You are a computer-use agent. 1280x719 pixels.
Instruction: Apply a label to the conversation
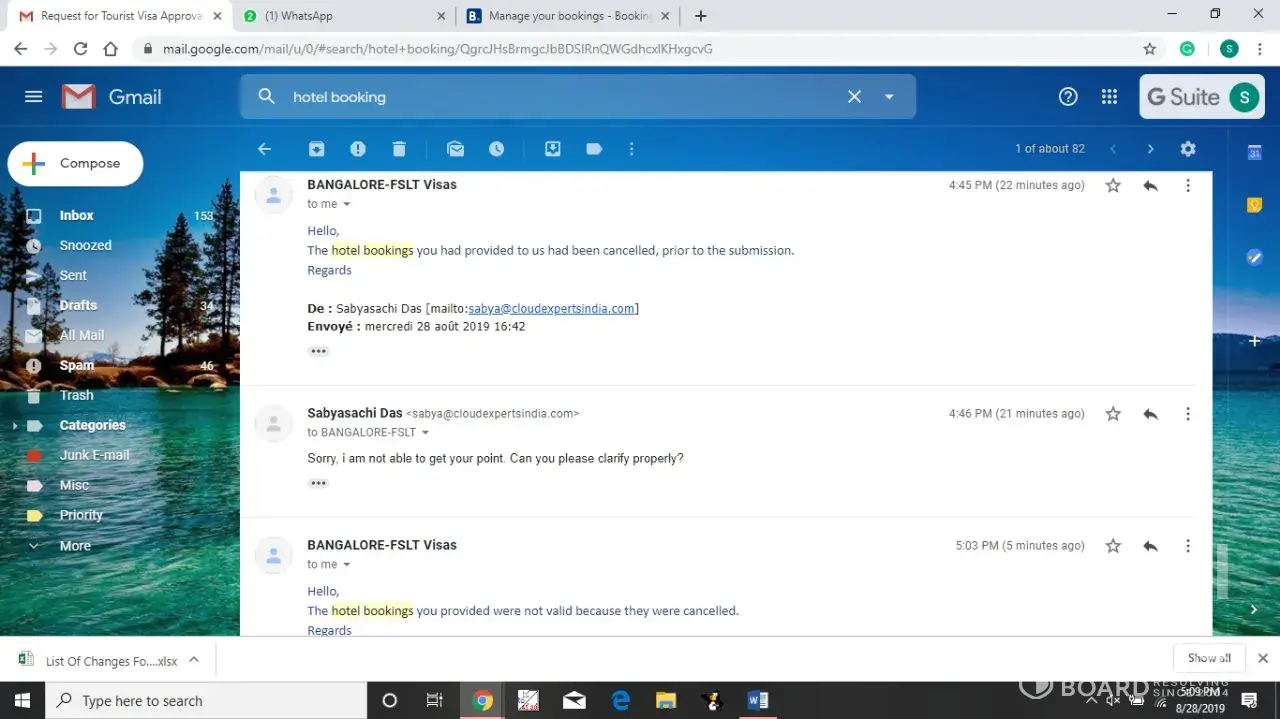[x=594, y=149]
